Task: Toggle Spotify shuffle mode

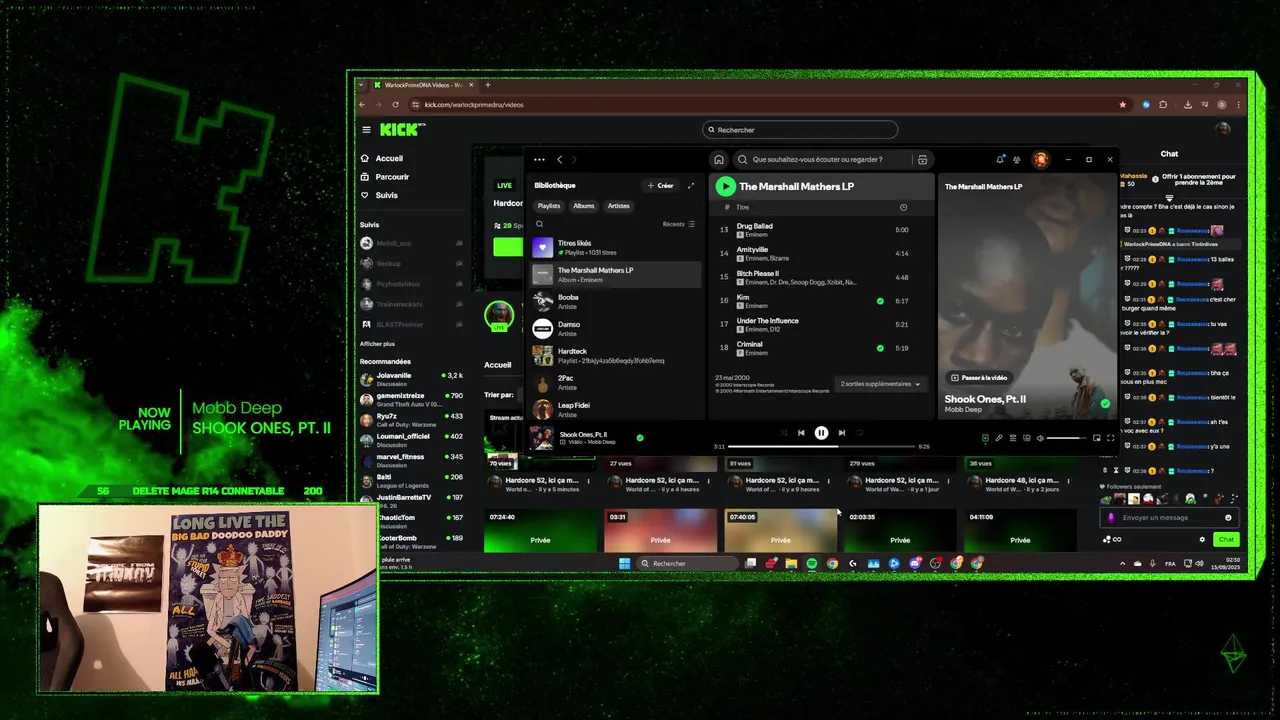Action: coord(784,433)
